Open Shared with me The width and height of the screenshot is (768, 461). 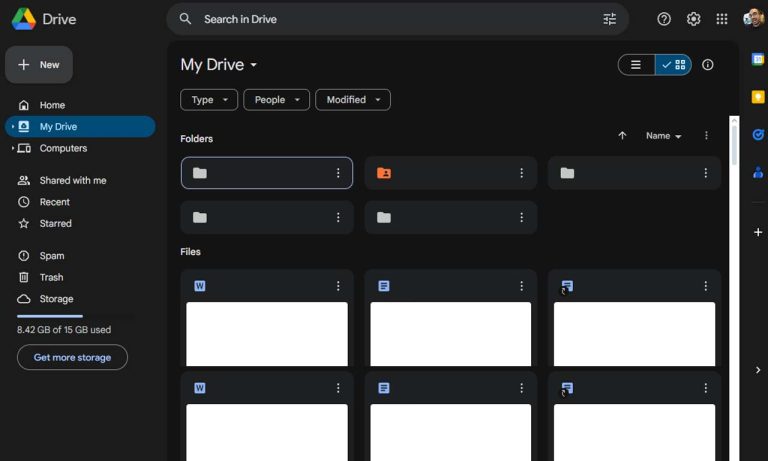click(80, 180)
